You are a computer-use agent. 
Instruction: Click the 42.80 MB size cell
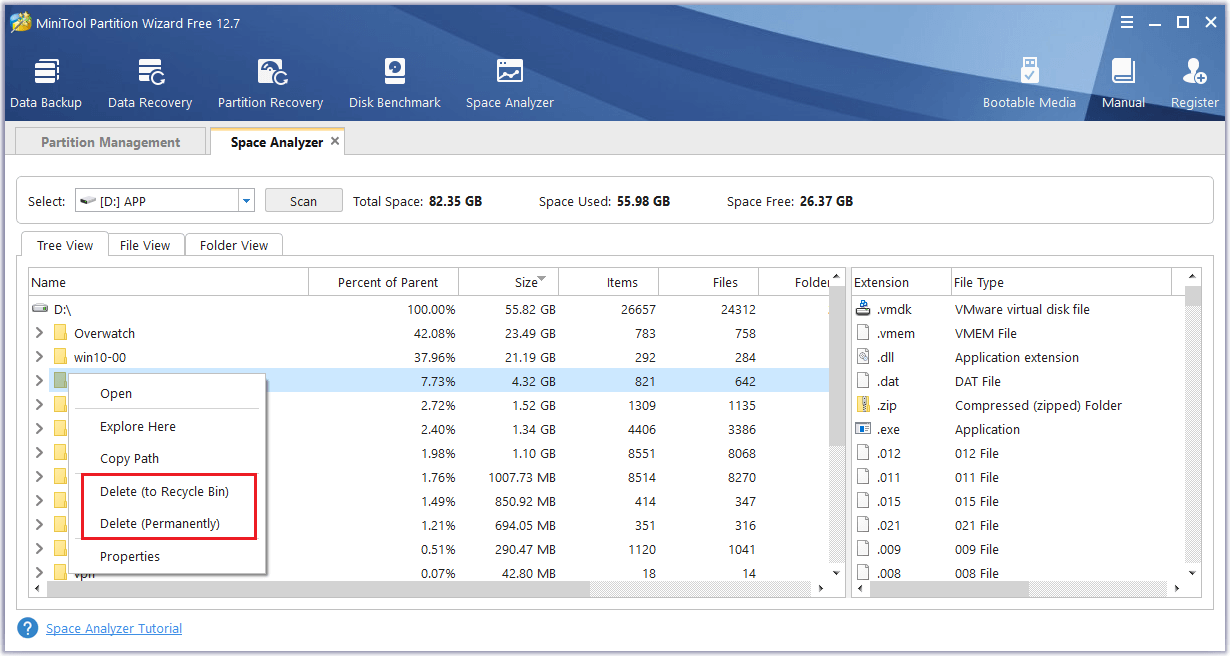click(x=530, y=573)
